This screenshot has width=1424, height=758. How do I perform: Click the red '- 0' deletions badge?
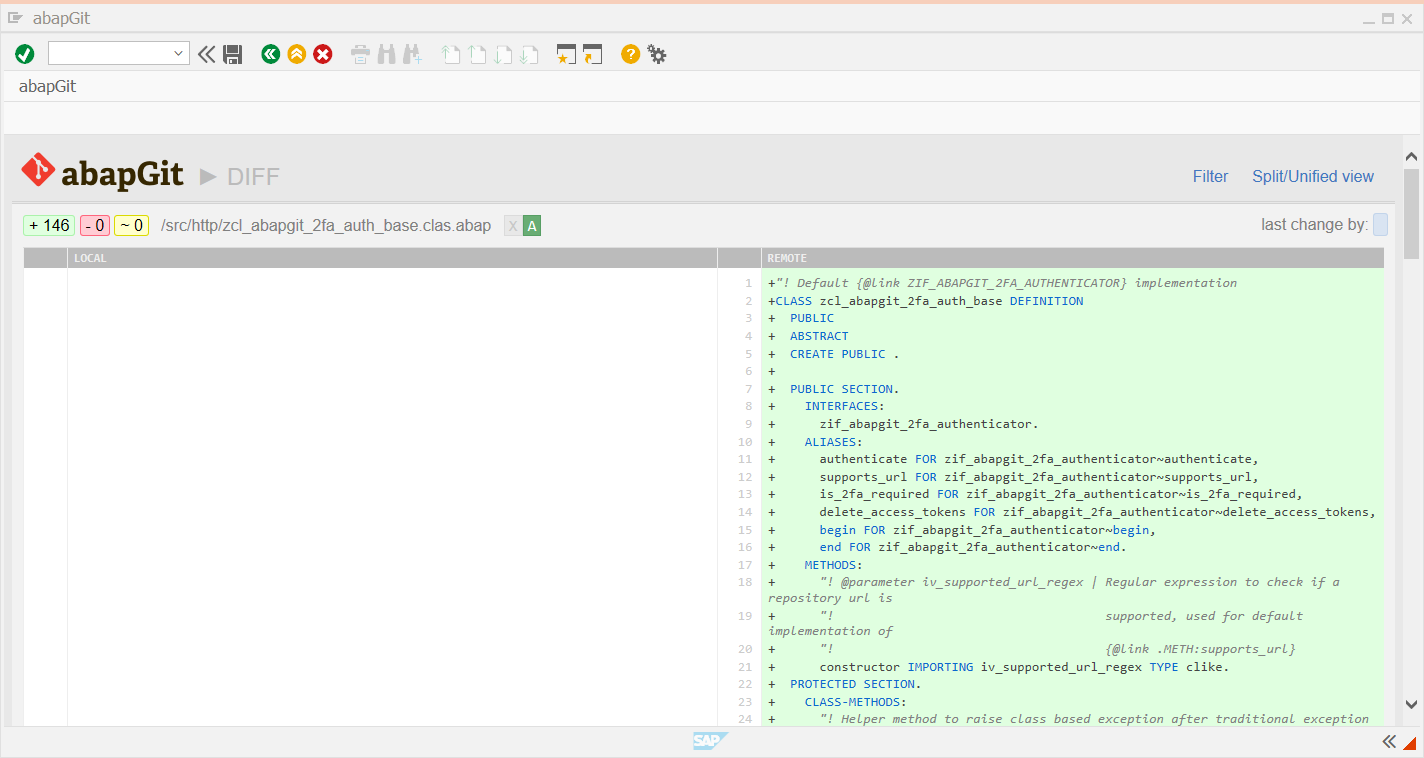[95, 226]
